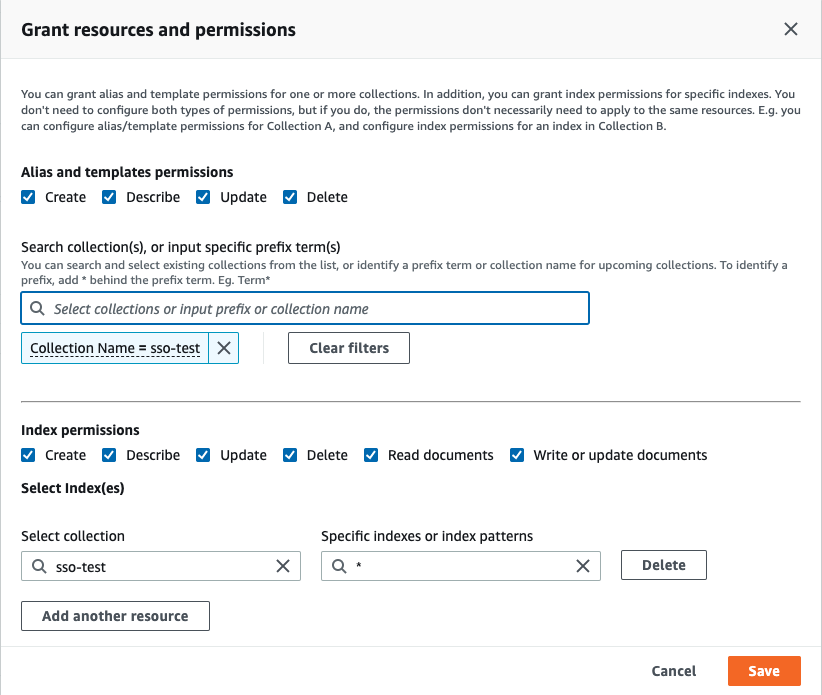Image resolution: width=822 pixels, height=695 pixels.
Task: Click the Clear filters button
Action: pos(348,348)
